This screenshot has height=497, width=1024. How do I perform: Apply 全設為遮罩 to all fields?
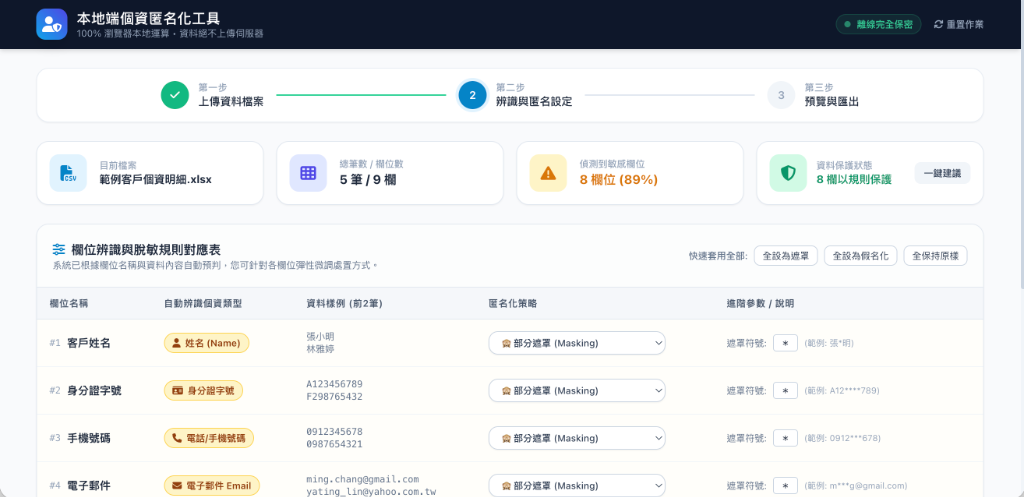tap(786, 256)
